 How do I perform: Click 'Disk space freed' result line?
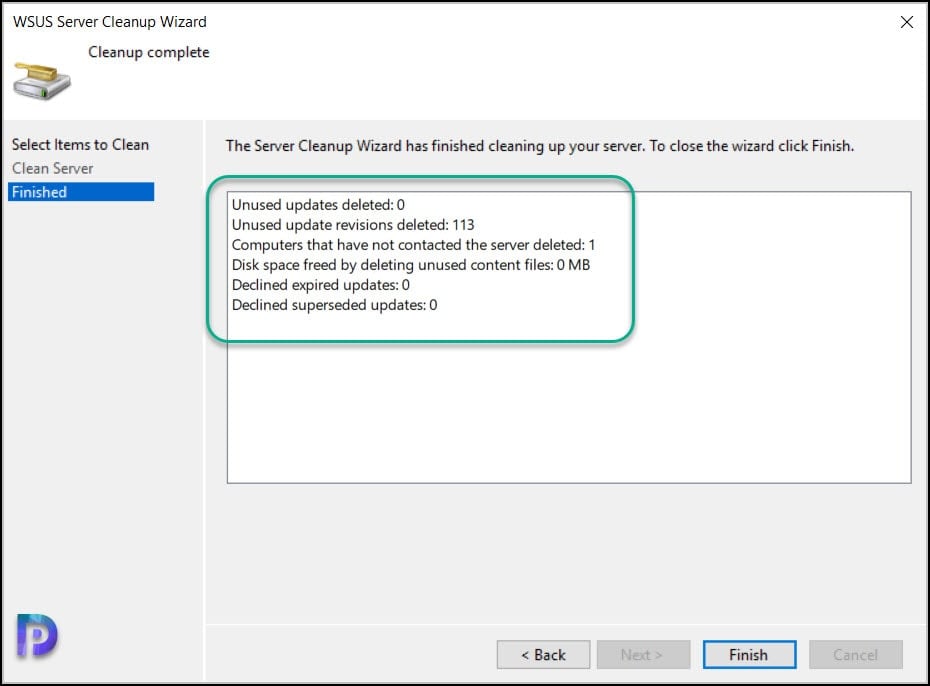pos(410,265)
